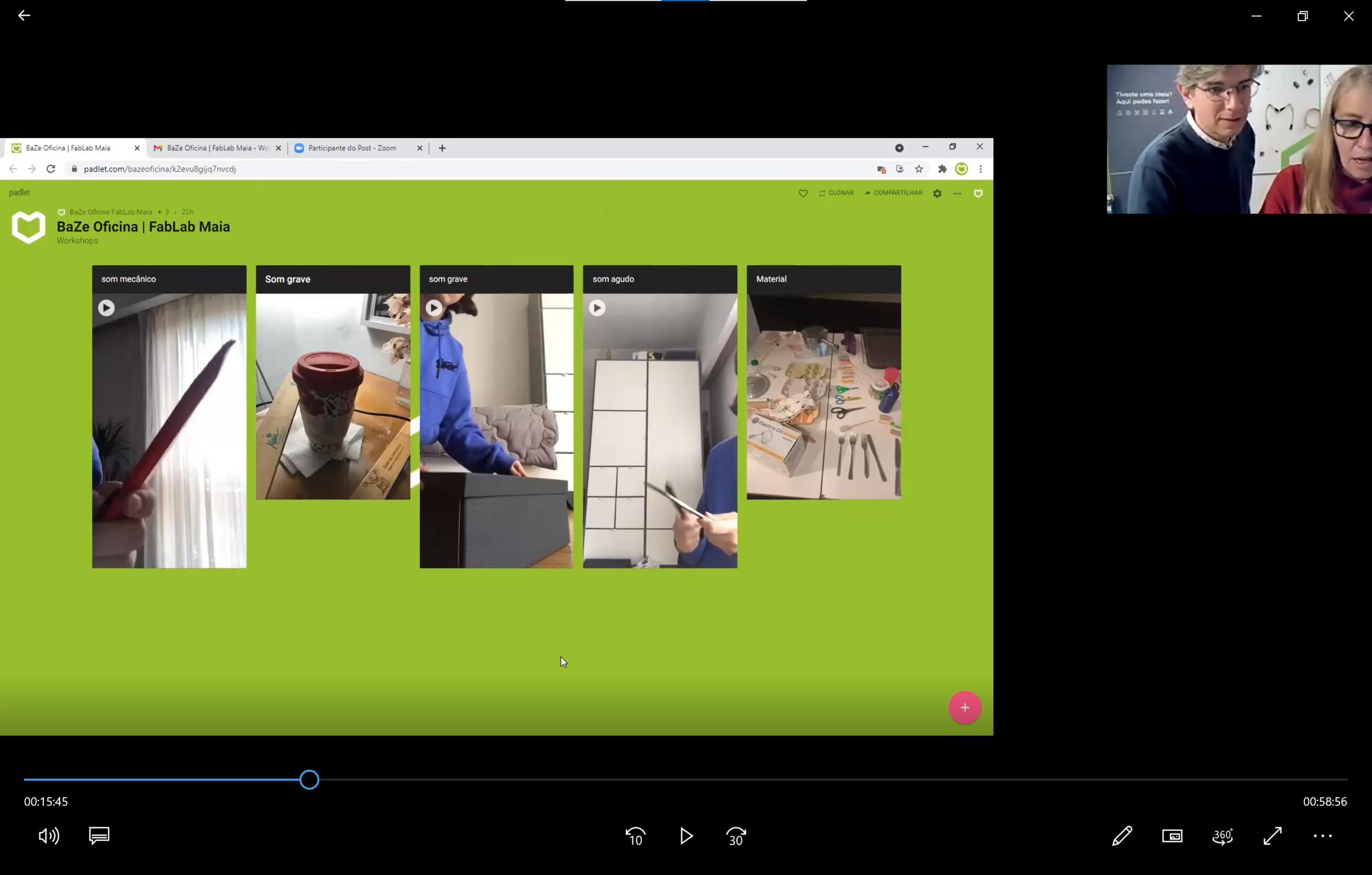Open the Material photo thumbnail
The image size is (1372, 875).
(823, 396)
